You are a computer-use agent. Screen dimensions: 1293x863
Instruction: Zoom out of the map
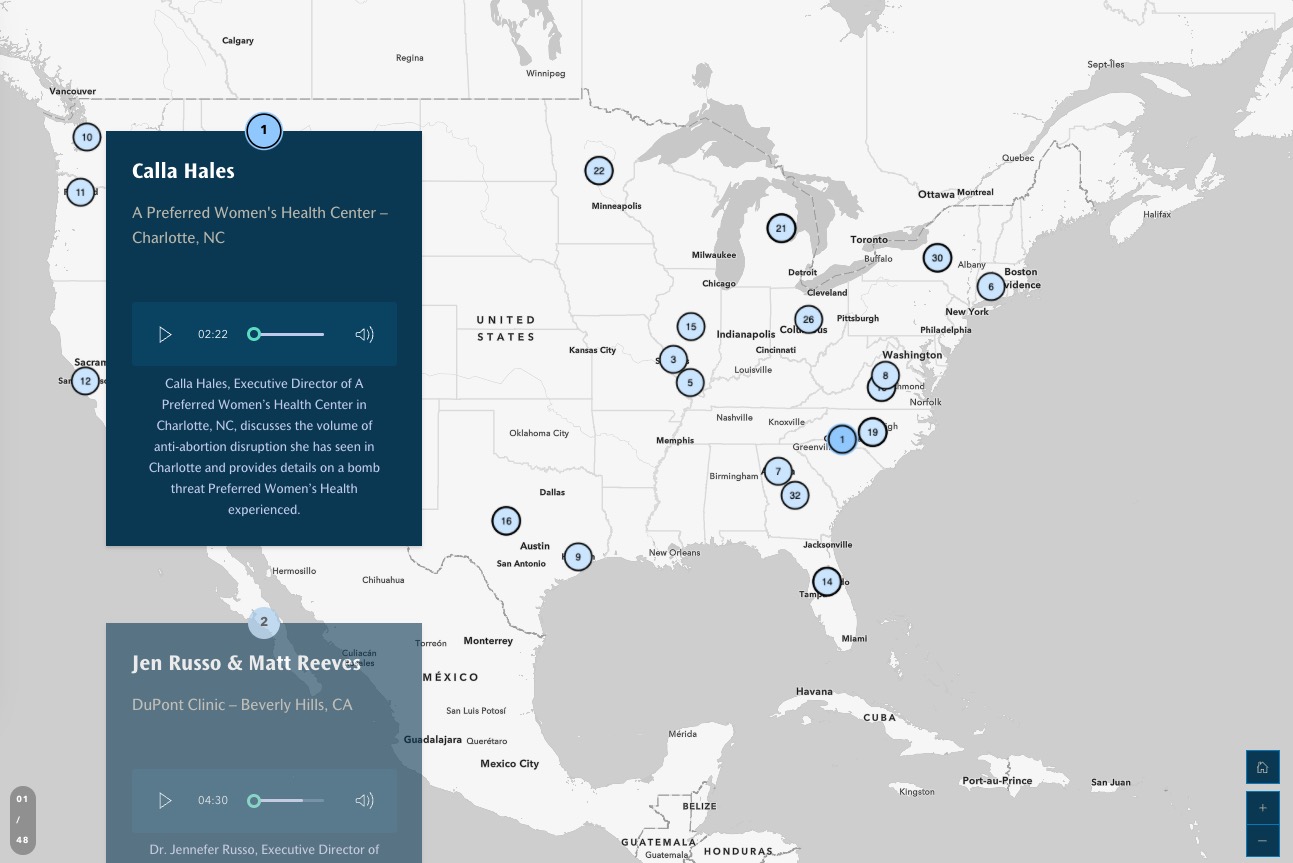pos(1262,841)
